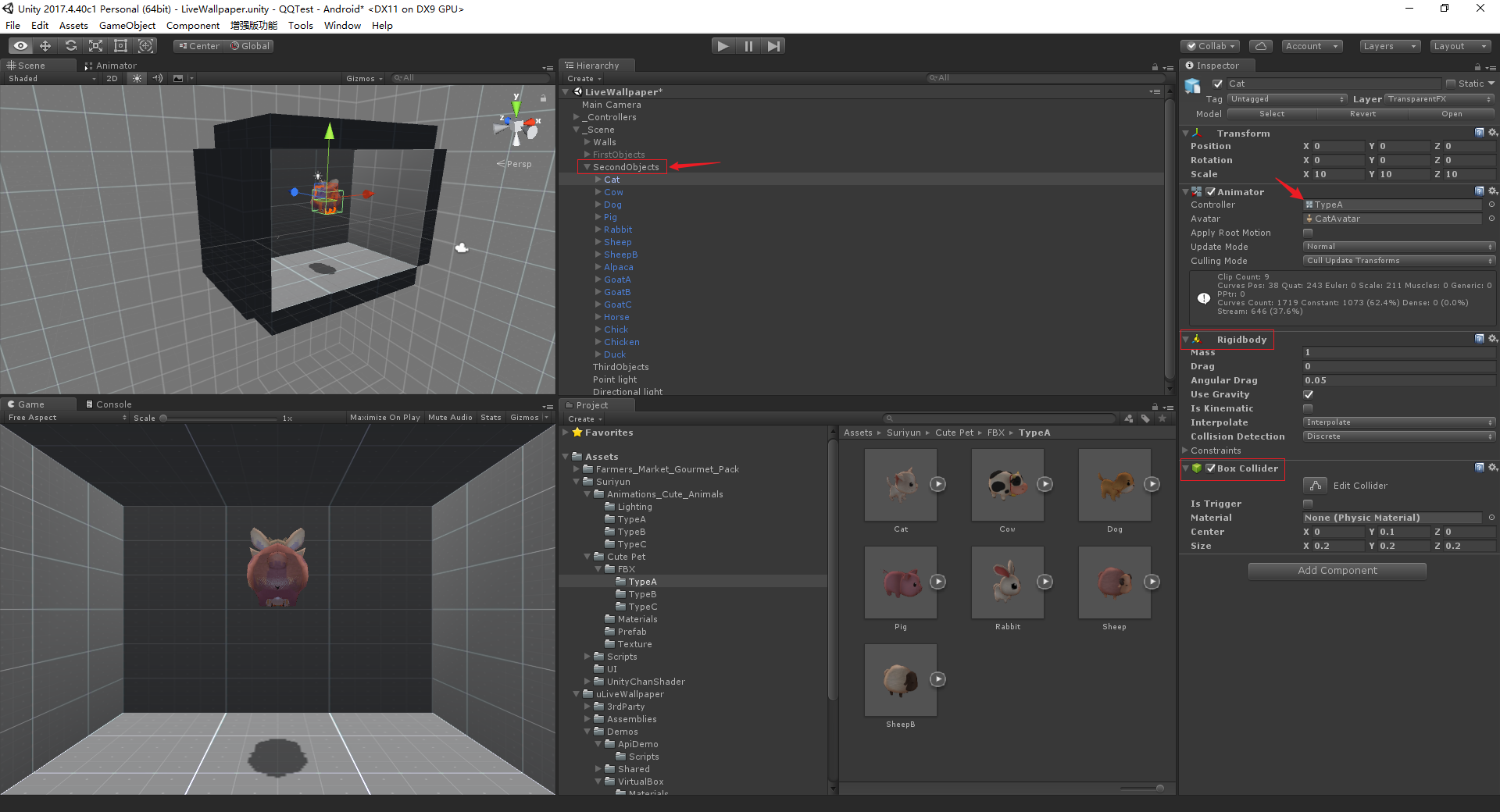Toggle Cat object active checkbox
Image resolution: width=1500 pixels, height=812 pixels.
tap(1217, 84)
